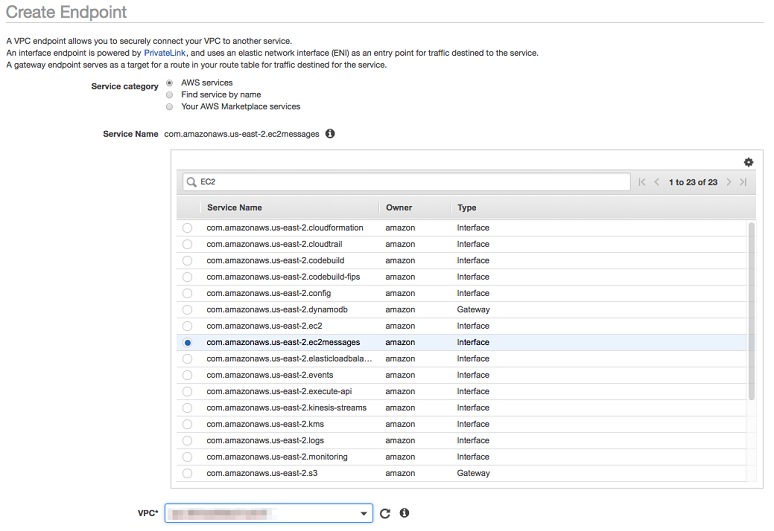Click amazon owner in execute-api row

[400, 391]
